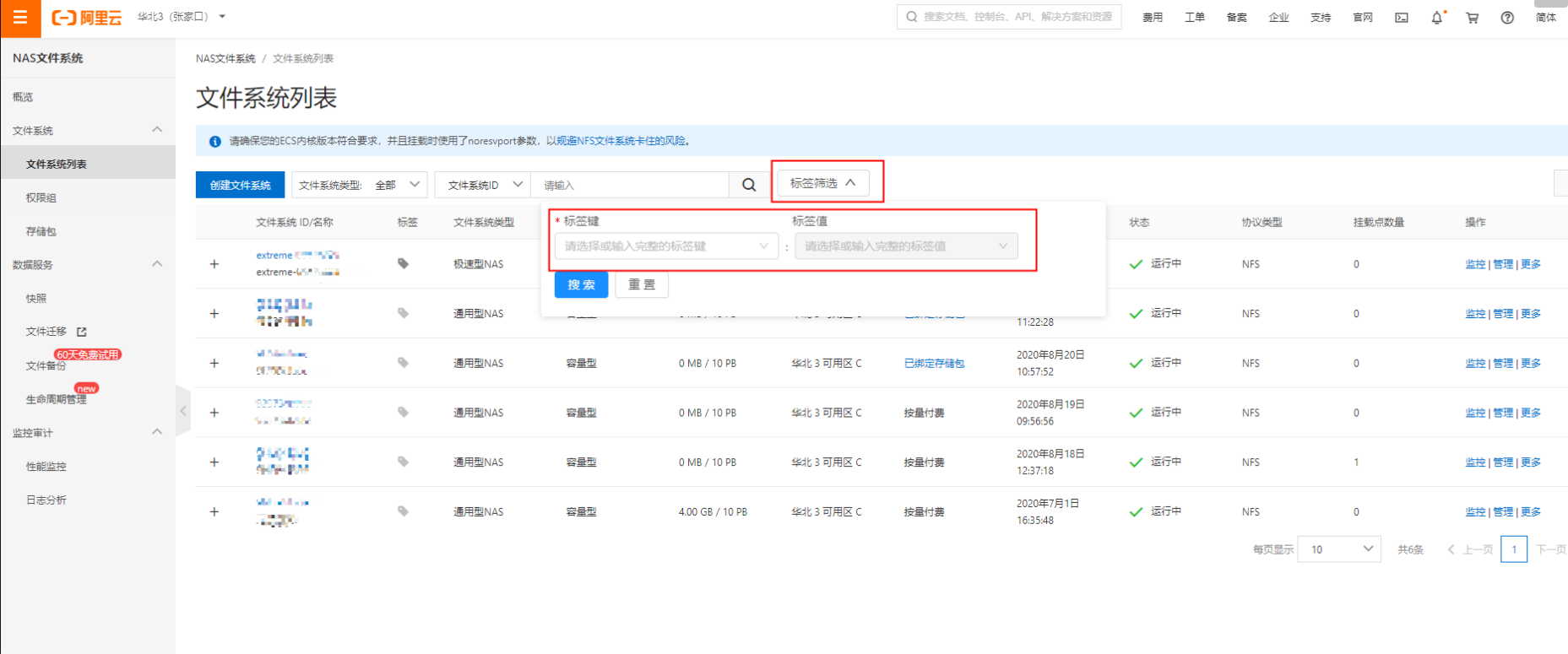Image resolution: width=1568 pixels, height=654 pixels.
Task: Open 支持 in top navigation
Action: (1321, 18)
